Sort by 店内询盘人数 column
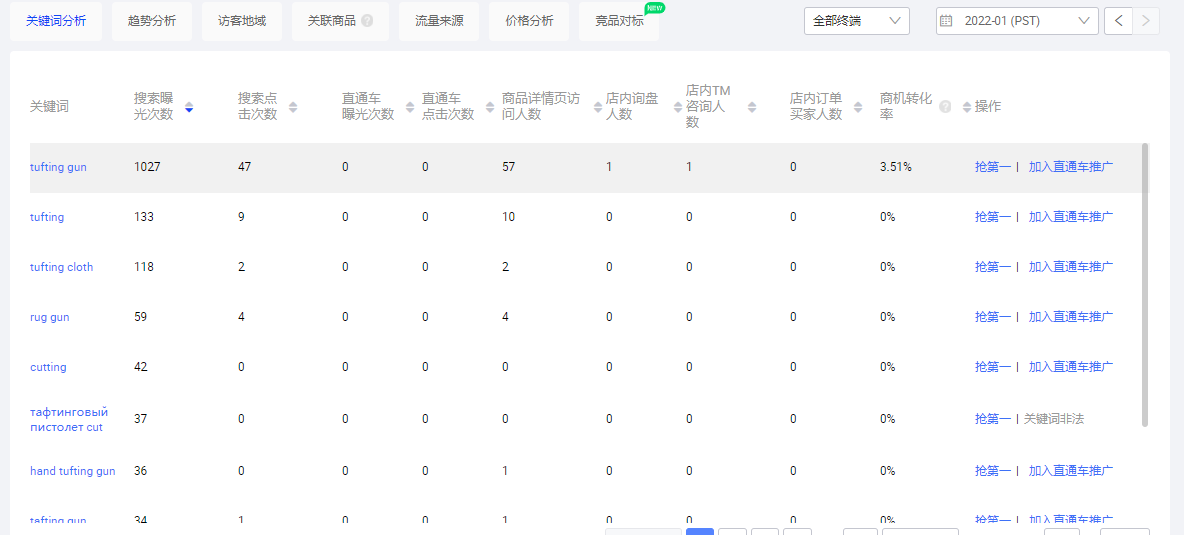The height and width of the screenshot is (535, 1184). (x=677, y=107)
